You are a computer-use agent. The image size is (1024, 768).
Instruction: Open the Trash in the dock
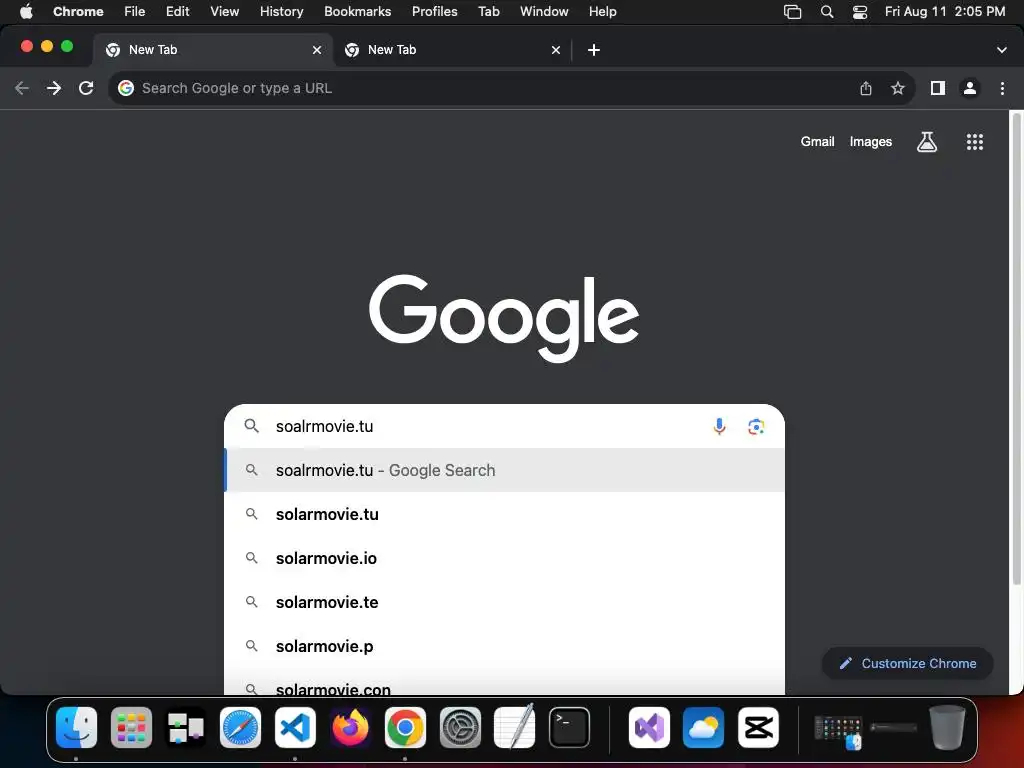pyautogui.click(x=947, y=728)
